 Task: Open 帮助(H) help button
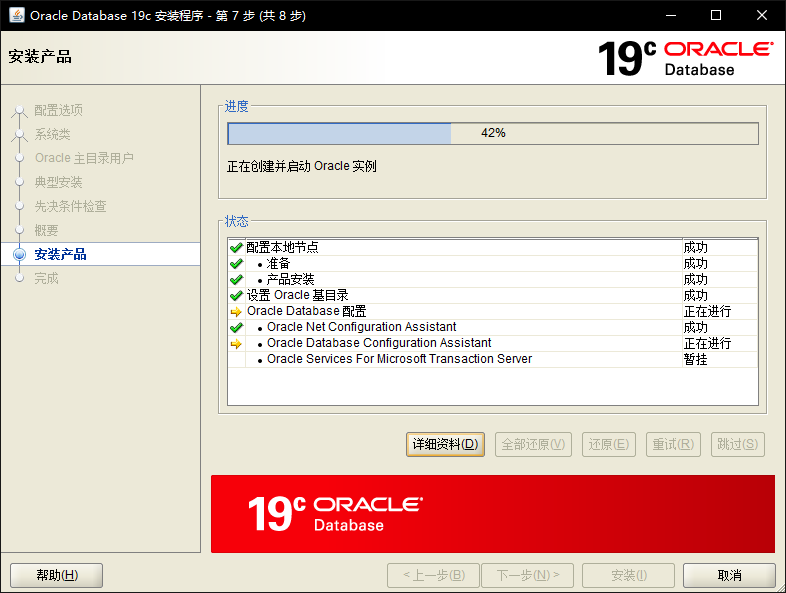pos(57,575)
